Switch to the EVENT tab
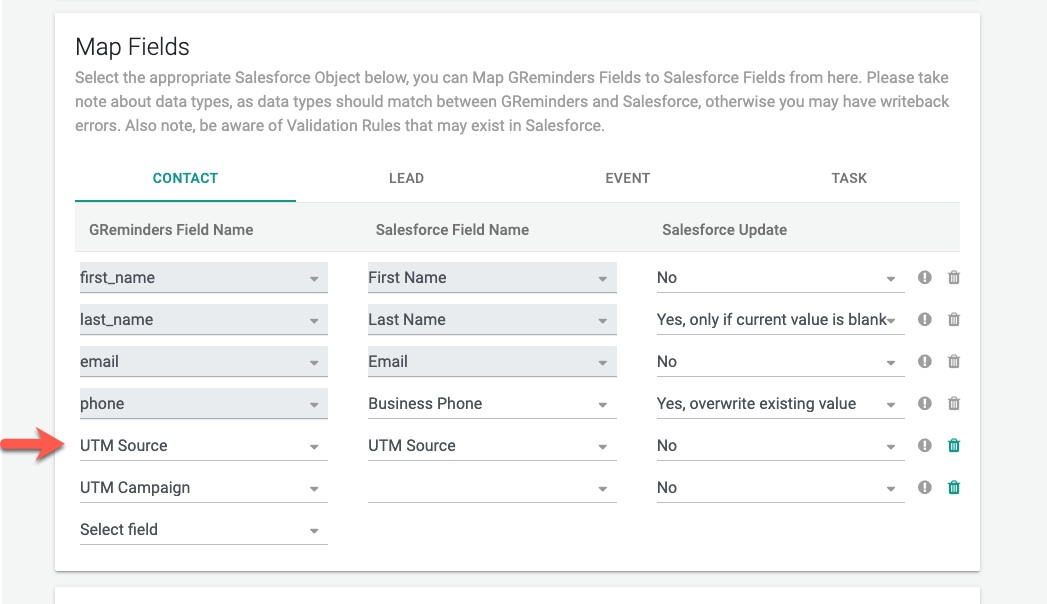Viewport: 1047px width, 604px height. [x=628, y=178]
